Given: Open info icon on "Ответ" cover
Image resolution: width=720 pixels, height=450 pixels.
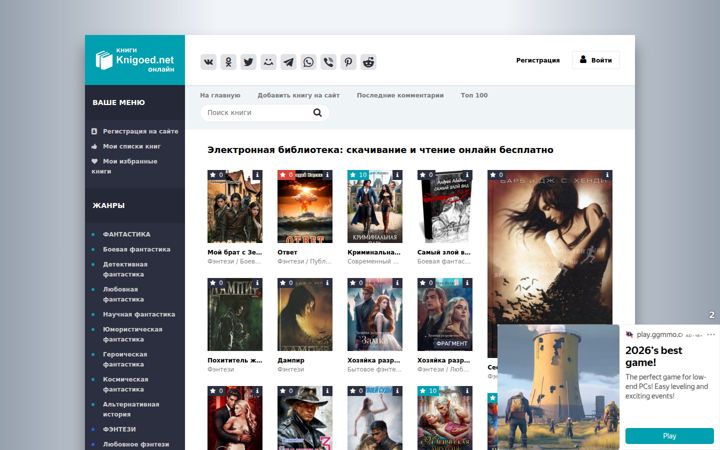Looking at the screenshot, I should [x=327, y=175].
